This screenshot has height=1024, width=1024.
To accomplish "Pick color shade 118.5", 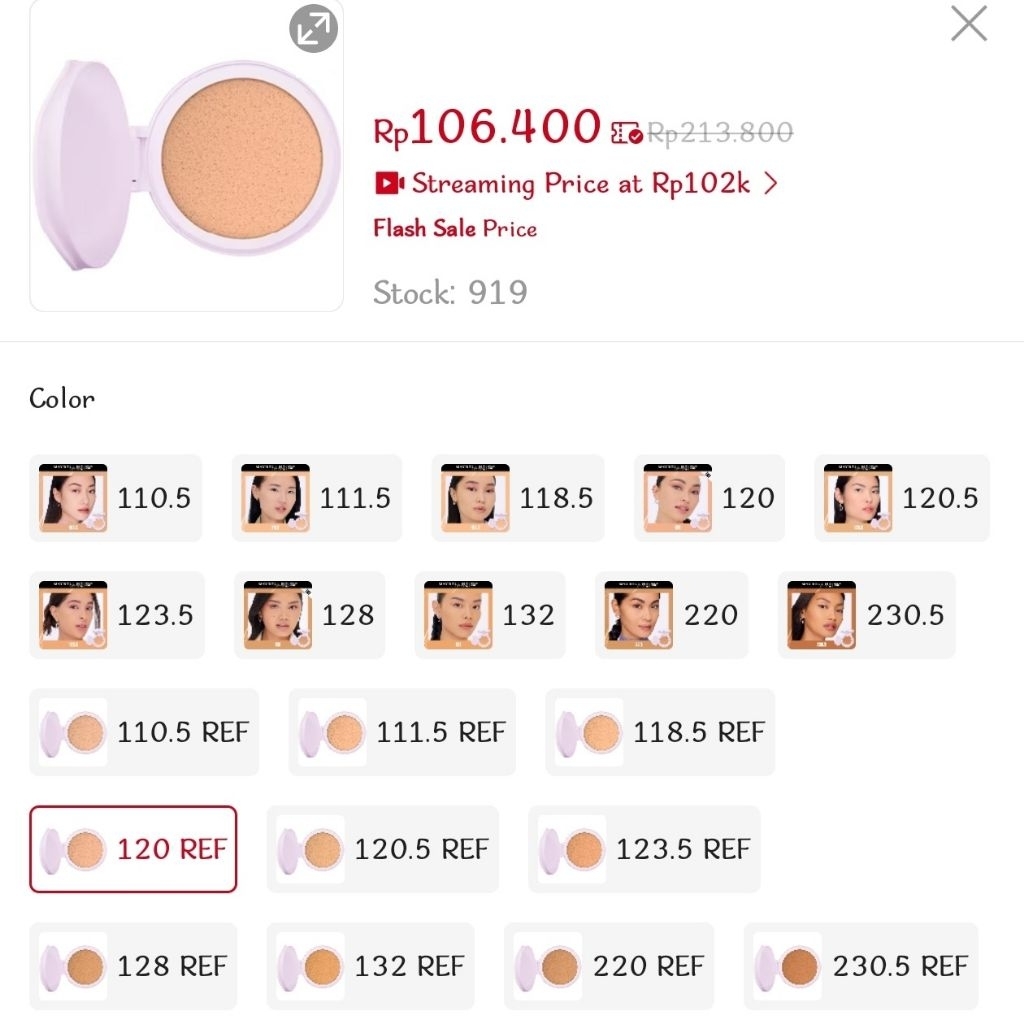I will click(518, 498).
